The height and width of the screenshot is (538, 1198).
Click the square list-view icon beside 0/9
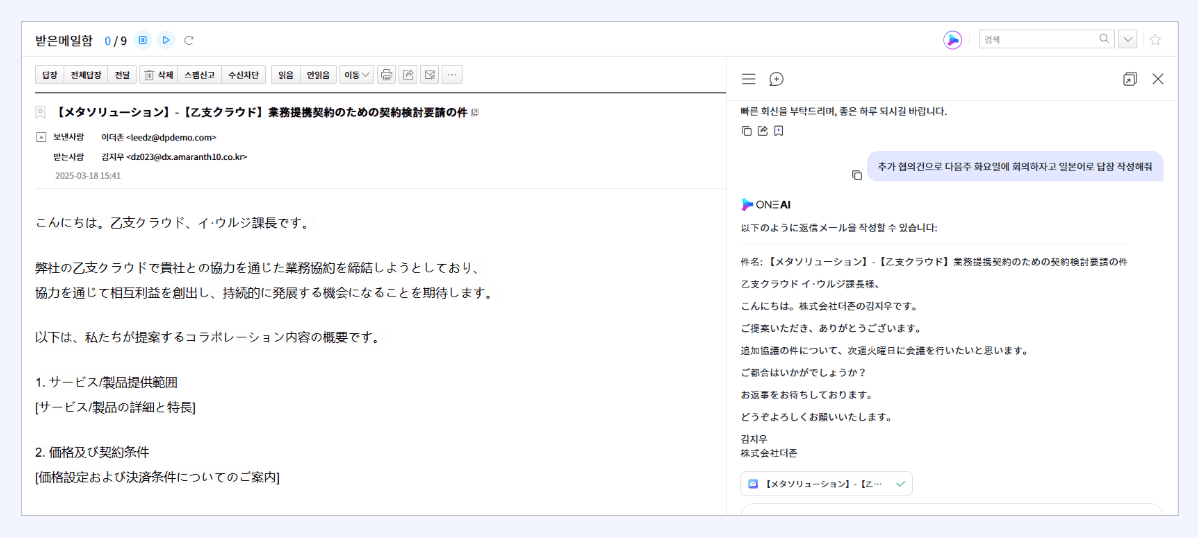click(x=143, y=40)
